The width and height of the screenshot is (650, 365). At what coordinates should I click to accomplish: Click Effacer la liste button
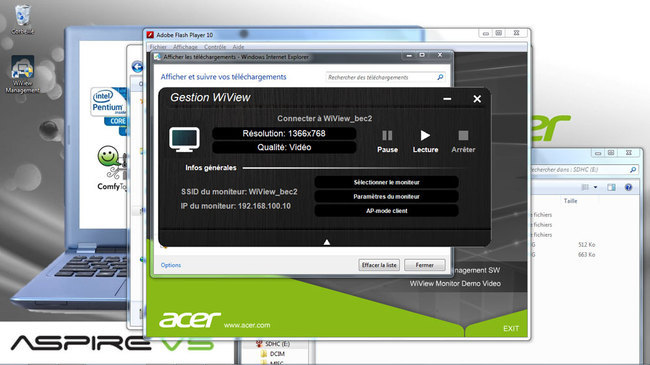(379, 265)
